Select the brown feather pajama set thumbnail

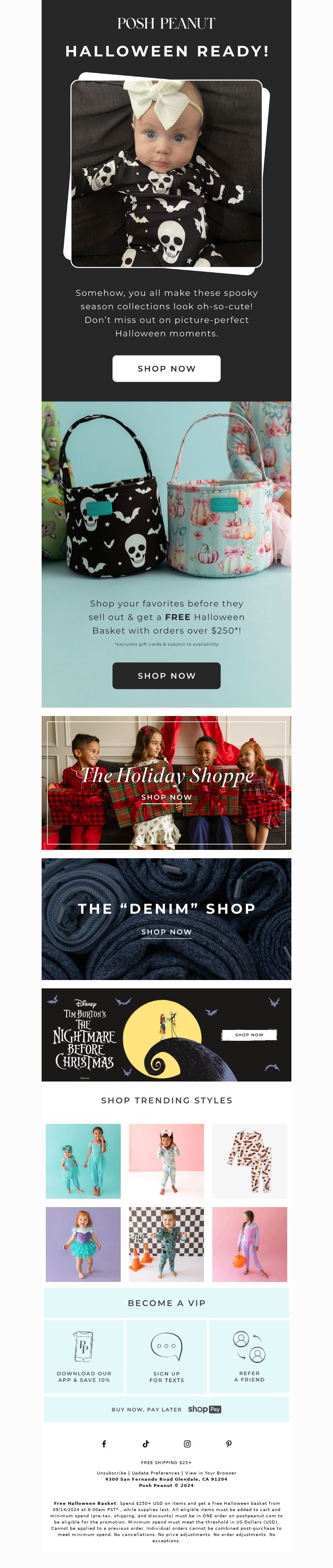[249, 1161]
